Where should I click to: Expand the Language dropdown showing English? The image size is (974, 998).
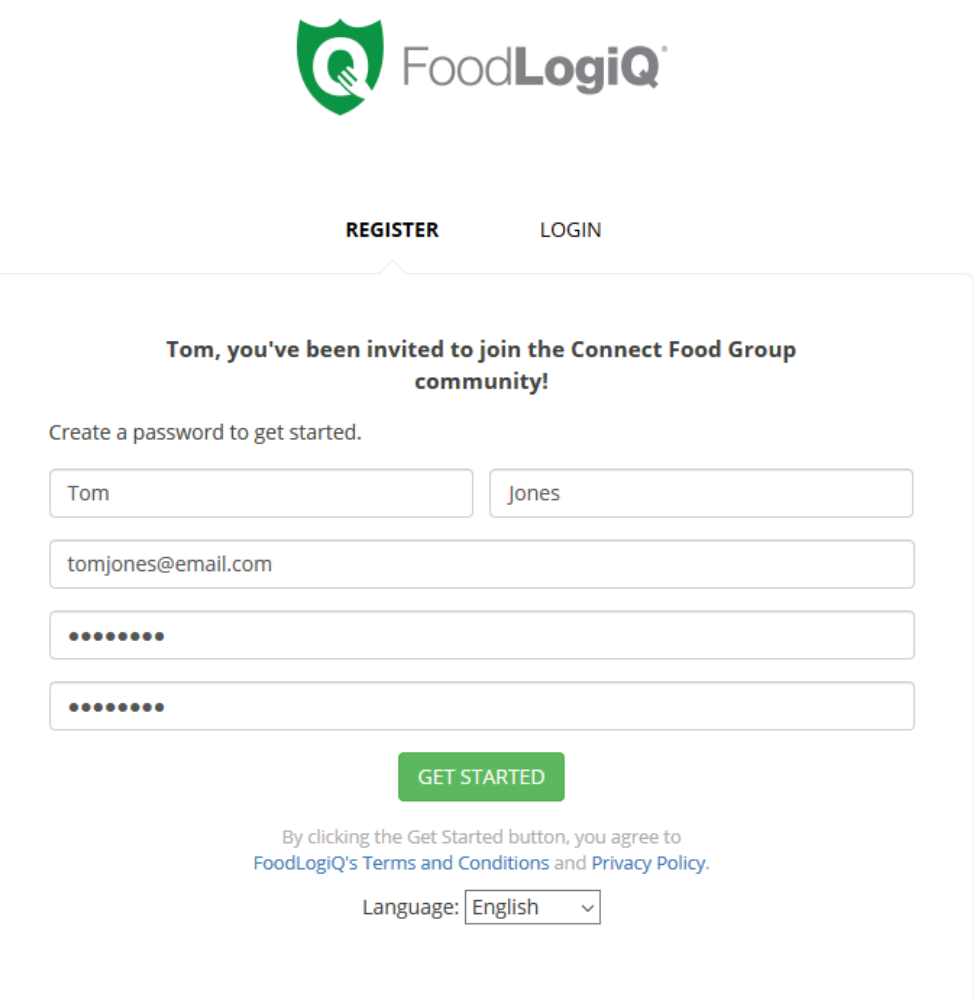pyautogui.click(x=533, y=907)
